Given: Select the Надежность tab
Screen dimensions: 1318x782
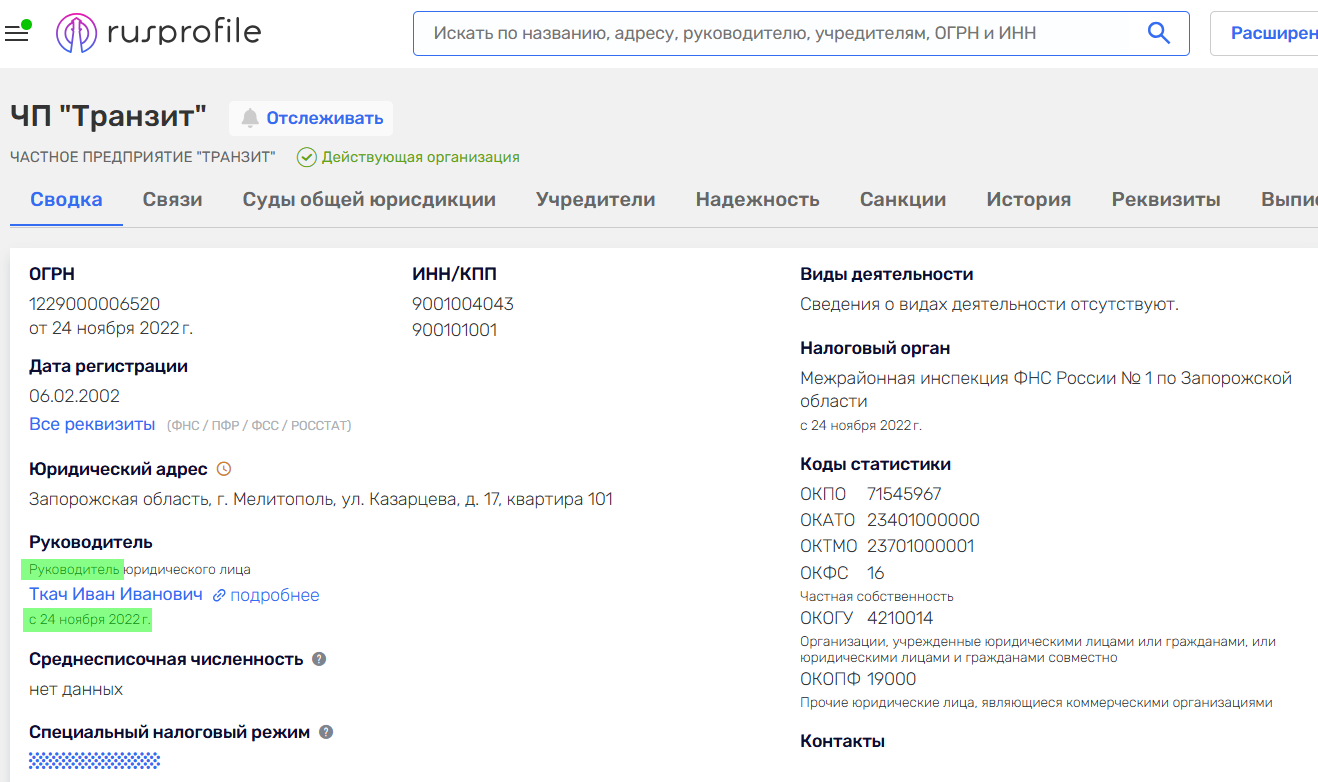Looking at the screenshot, I should (x=757, y=199).
